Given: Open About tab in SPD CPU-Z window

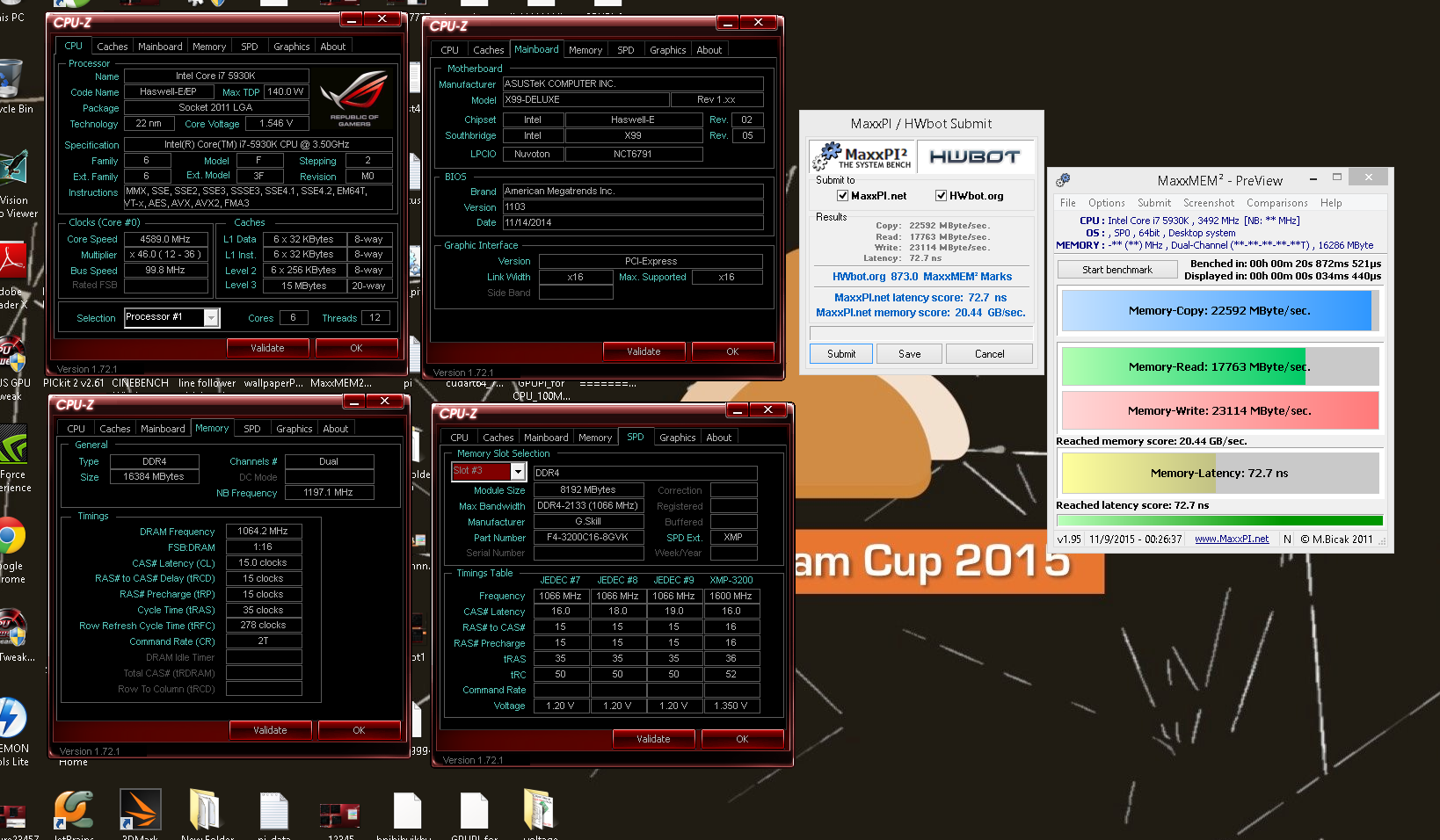Looking at the screenshot, I should click(718, 438).
